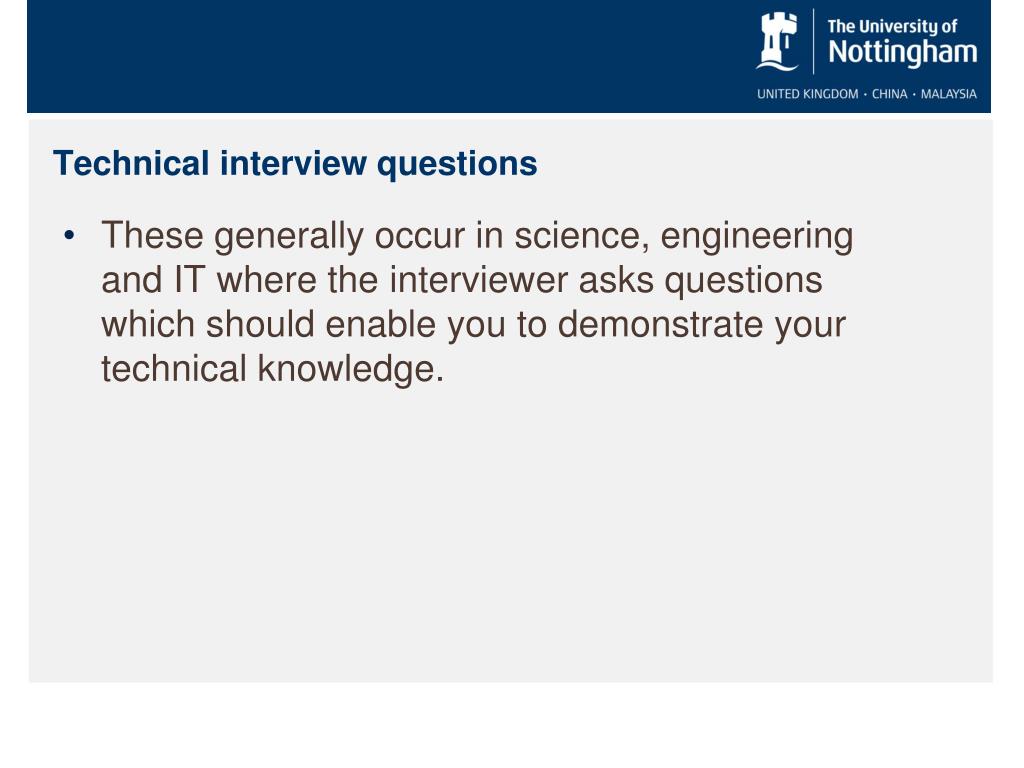This screenshot has height=768, width=1024.
Task: Click 'CHINA' in the header tagline
Action: pyautogui.click(x=891, y=94)
